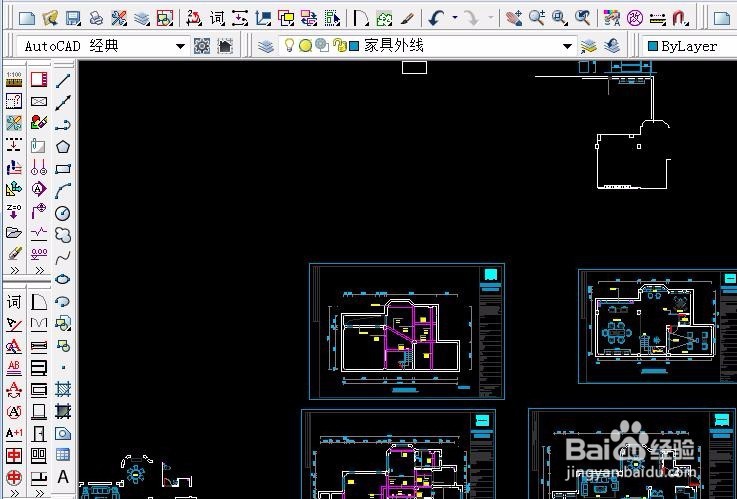Save the drawing with the floppy disk icon
Viewport: 737px width, 499px height.
(73, 18)
